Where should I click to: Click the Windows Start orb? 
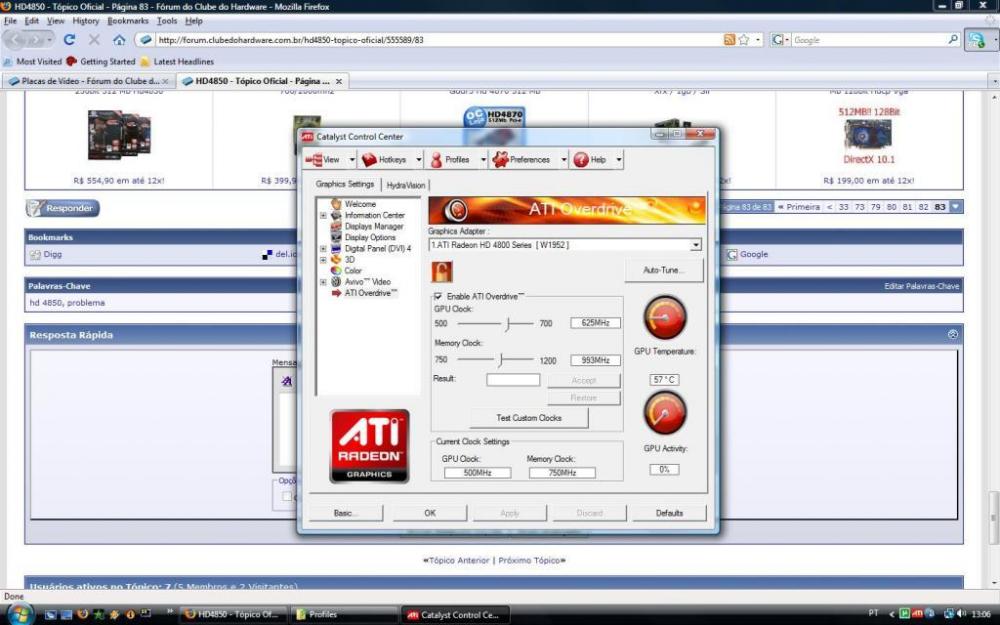coord(18,613)
